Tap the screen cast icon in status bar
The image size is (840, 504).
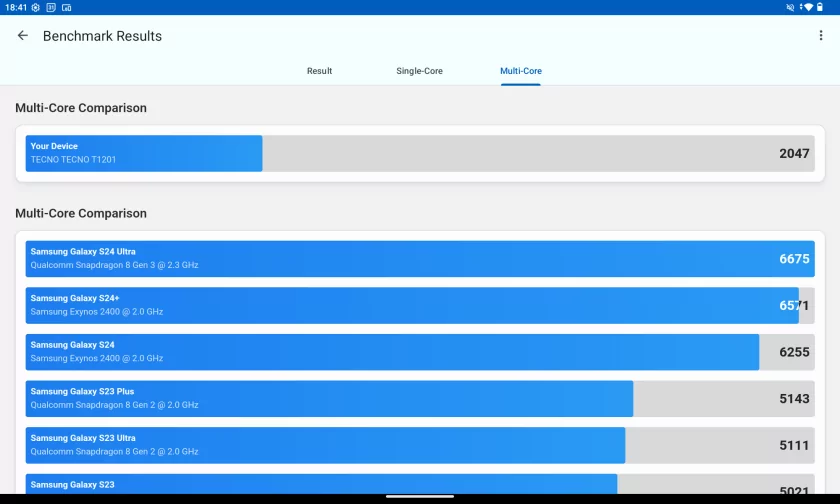[66, 7]
